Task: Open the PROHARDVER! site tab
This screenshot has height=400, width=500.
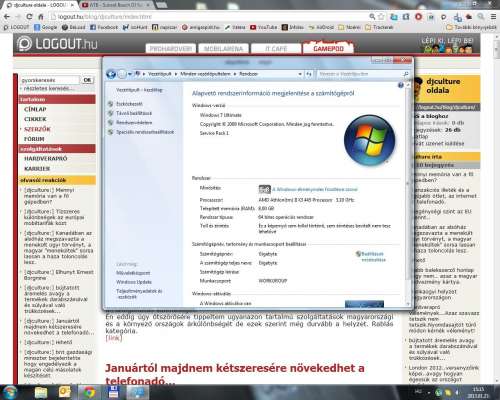Action: [x=170, y=49]
